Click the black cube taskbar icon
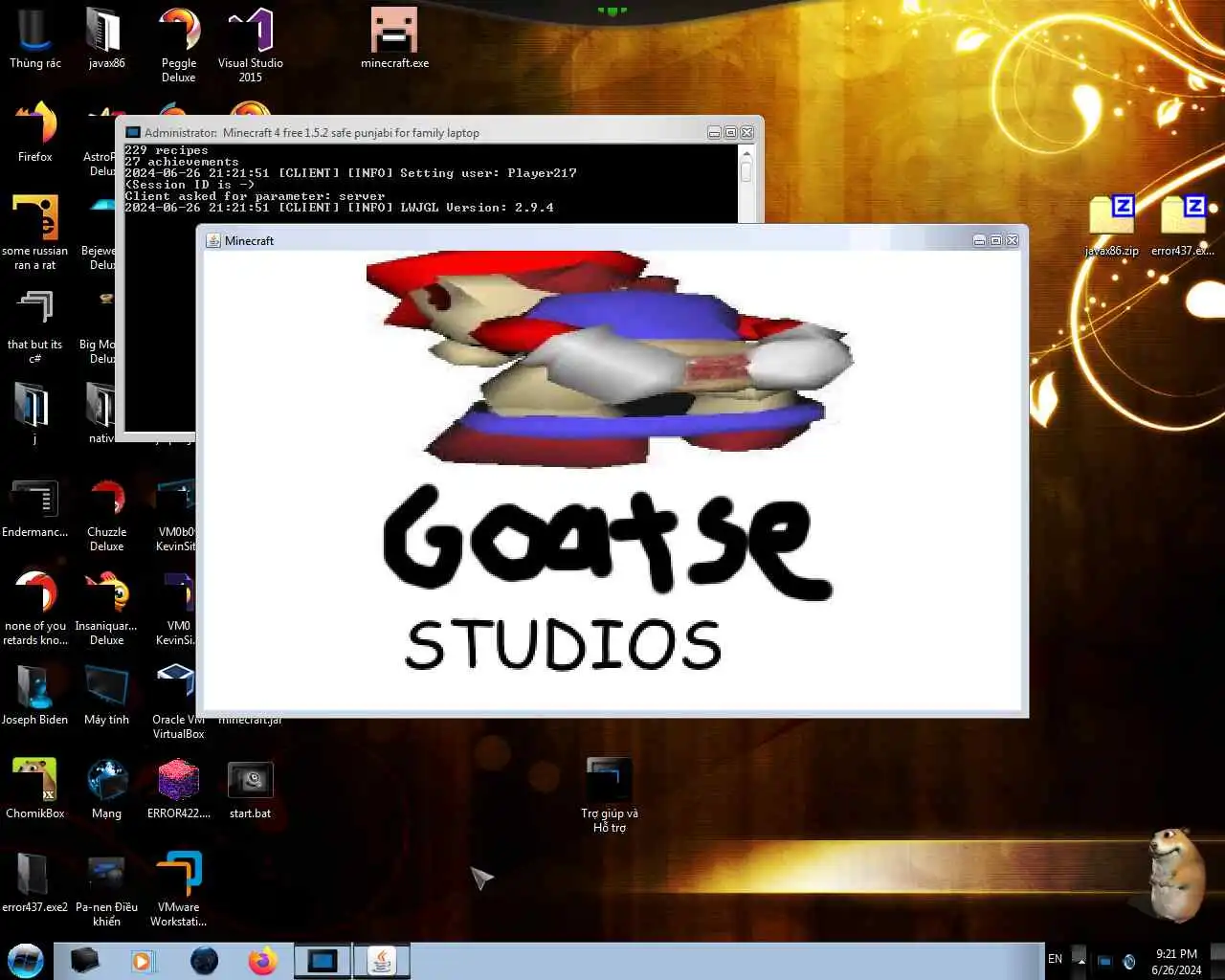This screenshot has width=1225, height=980. click(84, 960)
